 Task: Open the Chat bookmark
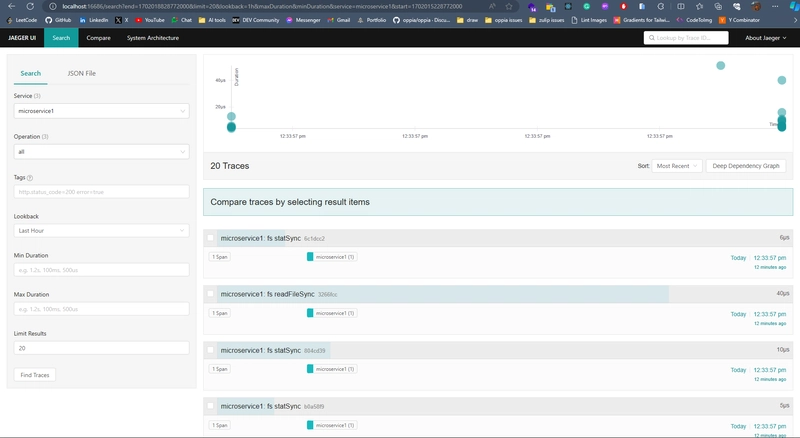click(182, 20)
